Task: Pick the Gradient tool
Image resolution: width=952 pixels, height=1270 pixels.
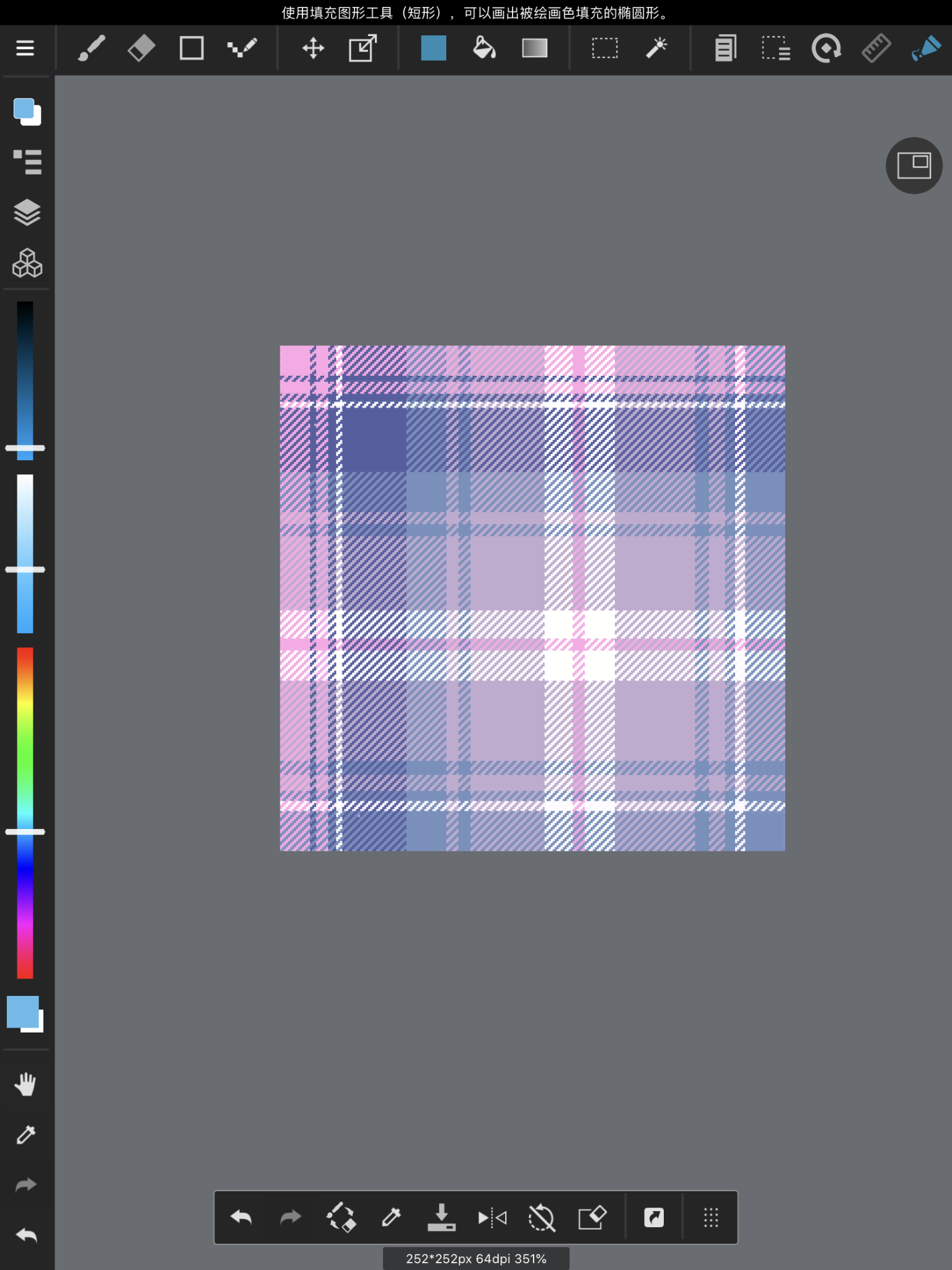Action: point(534,48)
